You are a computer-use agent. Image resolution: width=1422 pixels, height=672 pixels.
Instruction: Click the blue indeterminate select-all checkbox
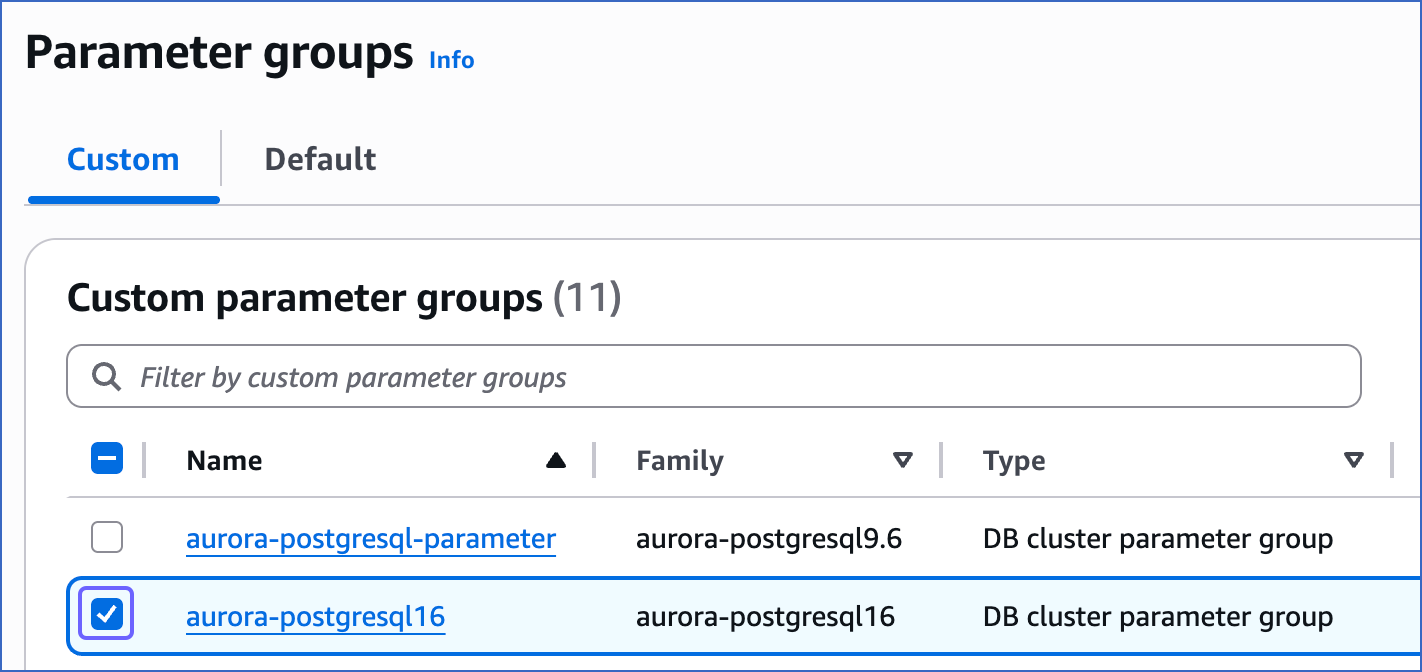tap(106, 458)
